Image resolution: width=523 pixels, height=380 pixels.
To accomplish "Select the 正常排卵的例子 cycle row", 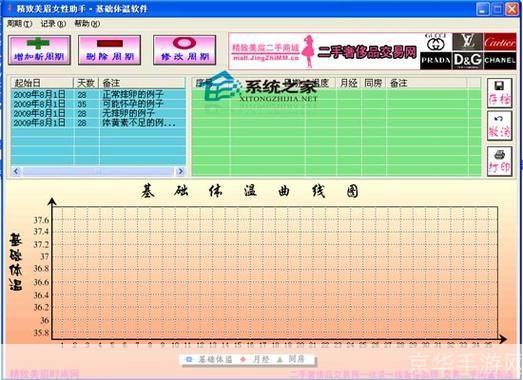I will tap(98, 94).
